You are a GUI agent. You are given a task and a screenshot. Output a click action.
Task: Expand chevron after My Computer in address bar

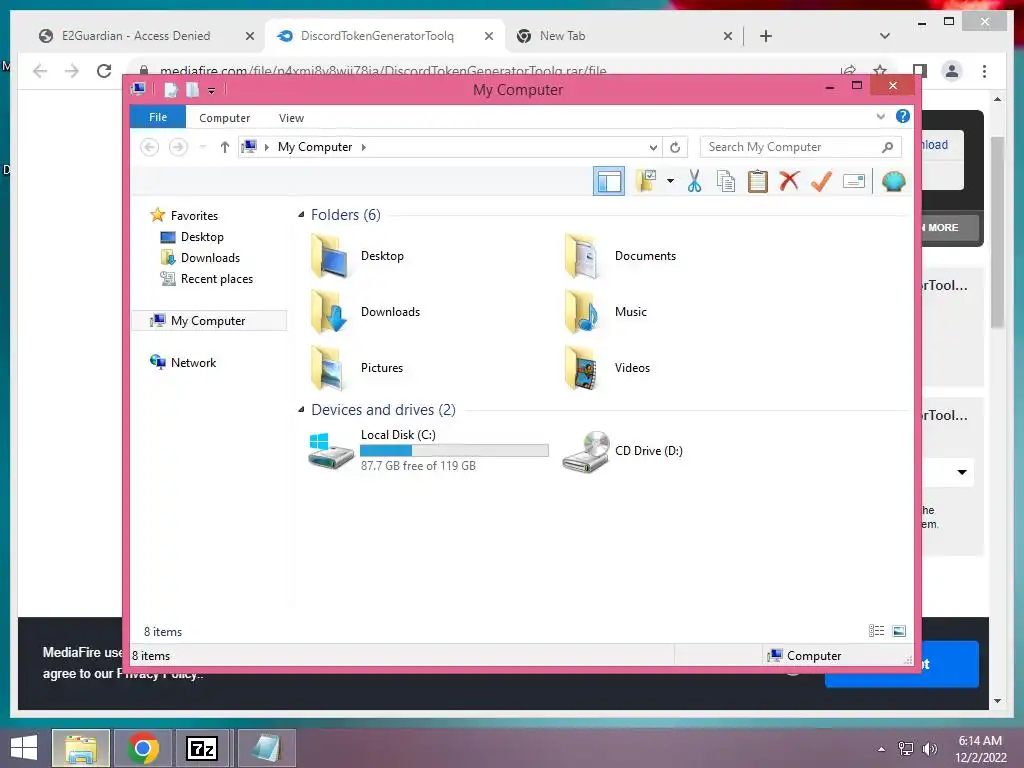coord(364,147)
